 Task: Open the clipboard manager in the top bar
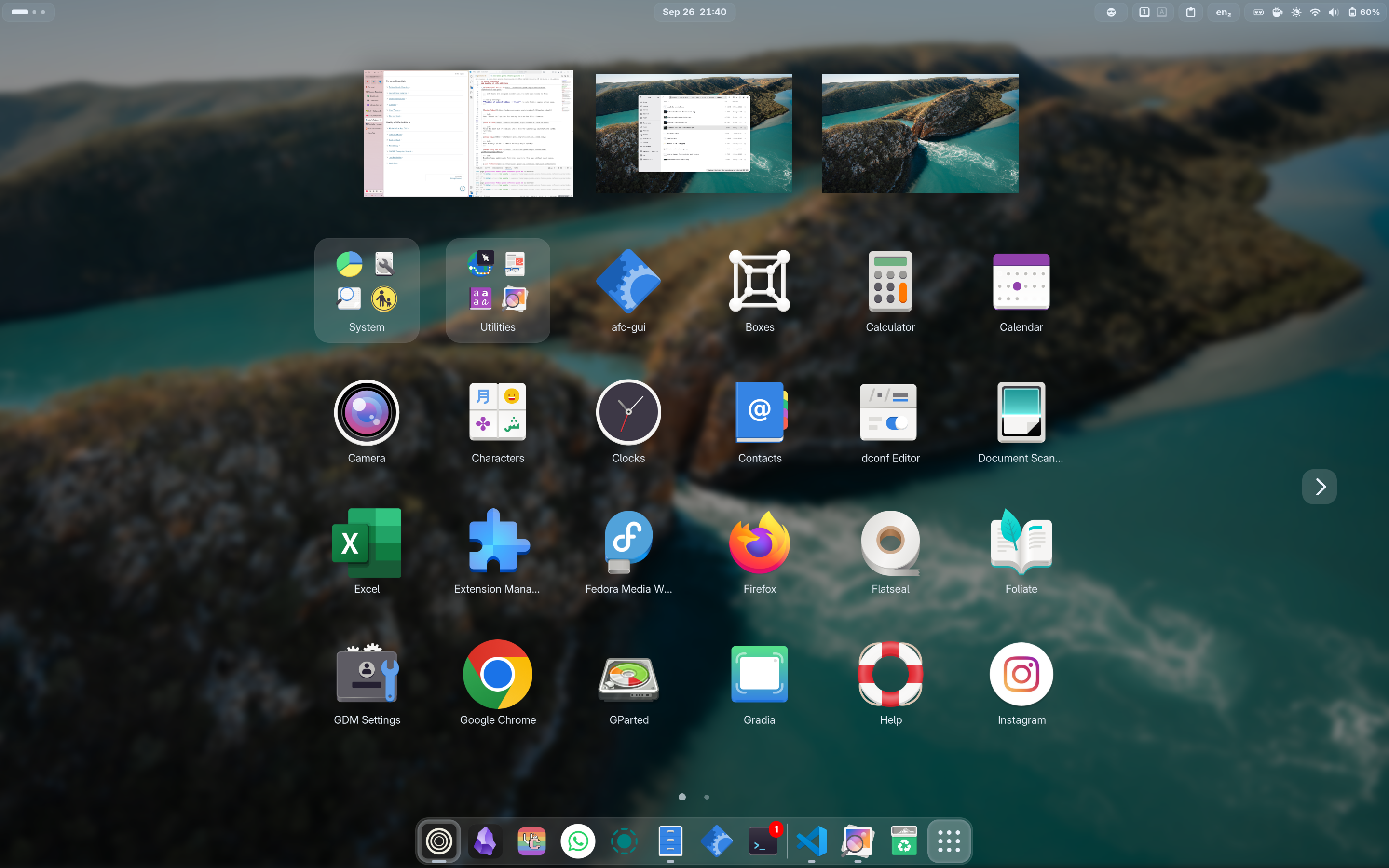click(1191, 12)
